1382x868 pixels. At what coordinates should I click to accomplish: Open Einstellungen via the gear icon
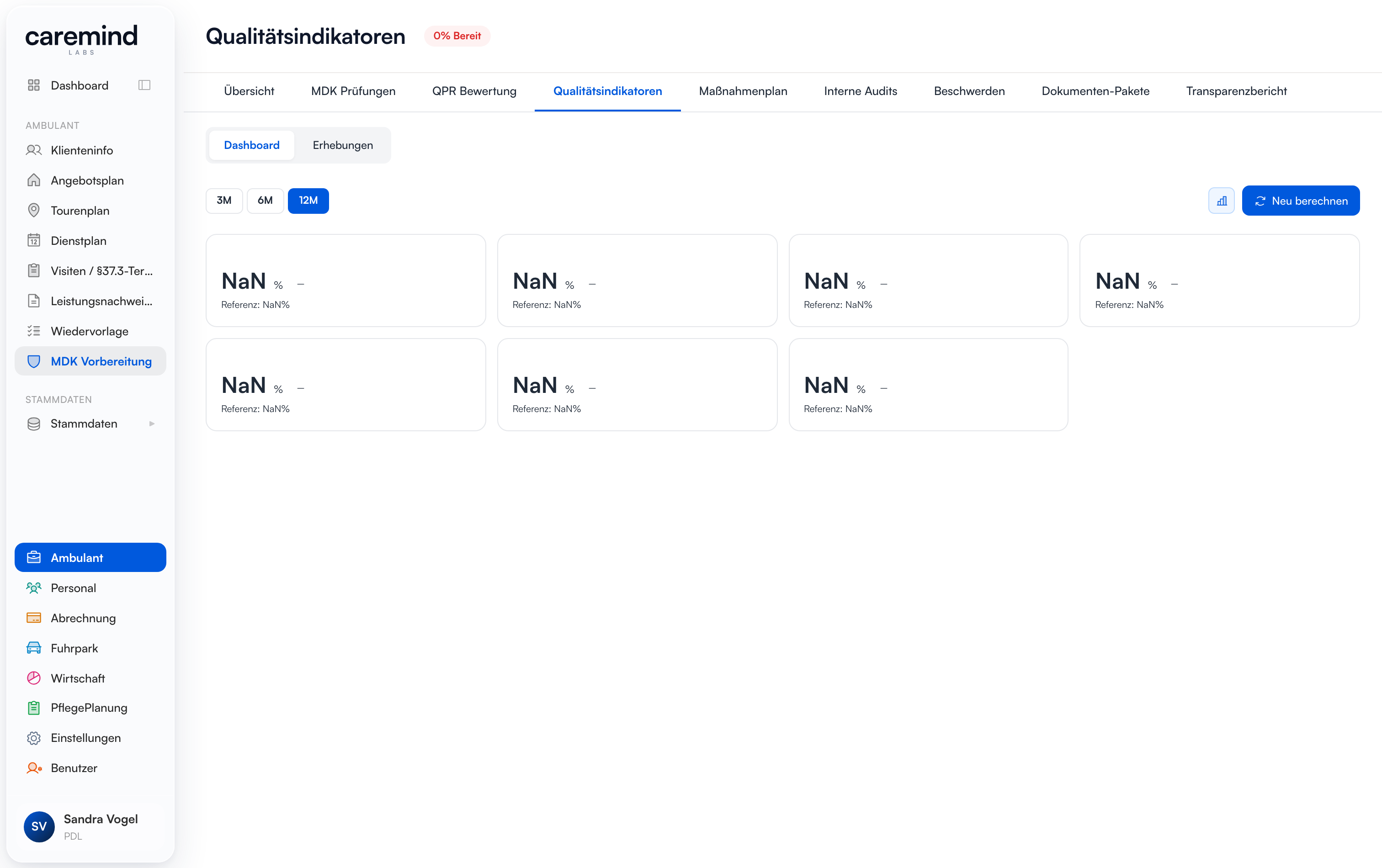click(x=34, y=738)
